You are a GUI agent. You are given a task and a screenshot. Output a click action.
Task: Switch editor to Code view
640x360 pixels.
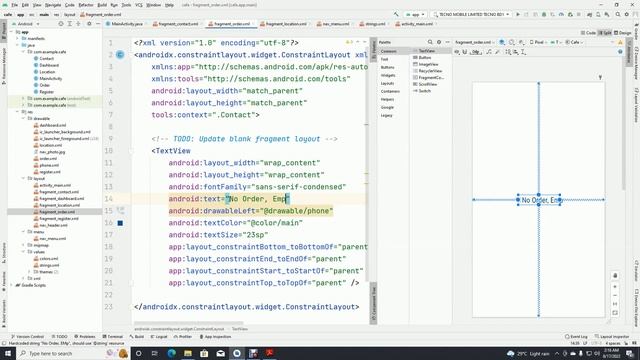[x=589, y=33]
